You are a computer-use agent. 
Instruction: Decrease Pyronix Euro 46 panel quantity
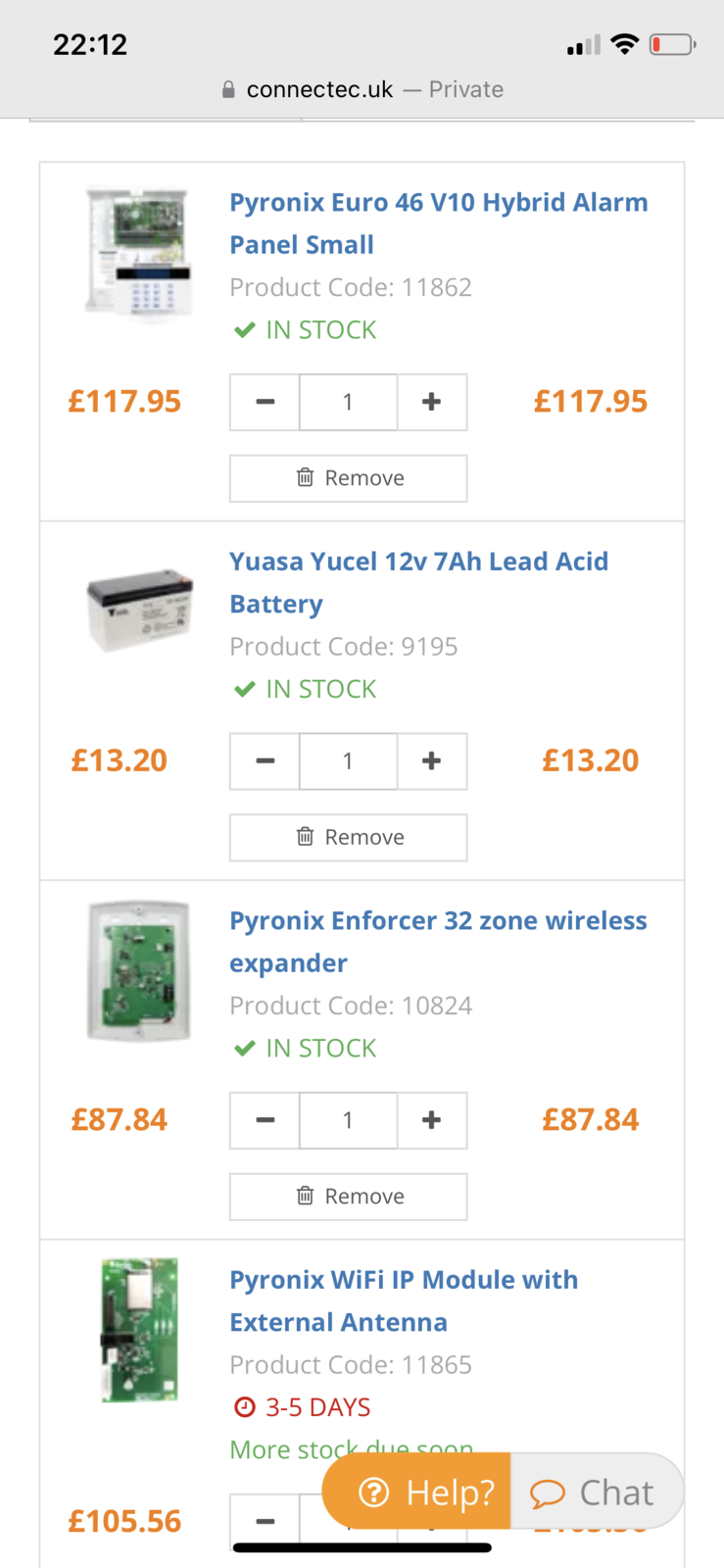tap(265, 402)
